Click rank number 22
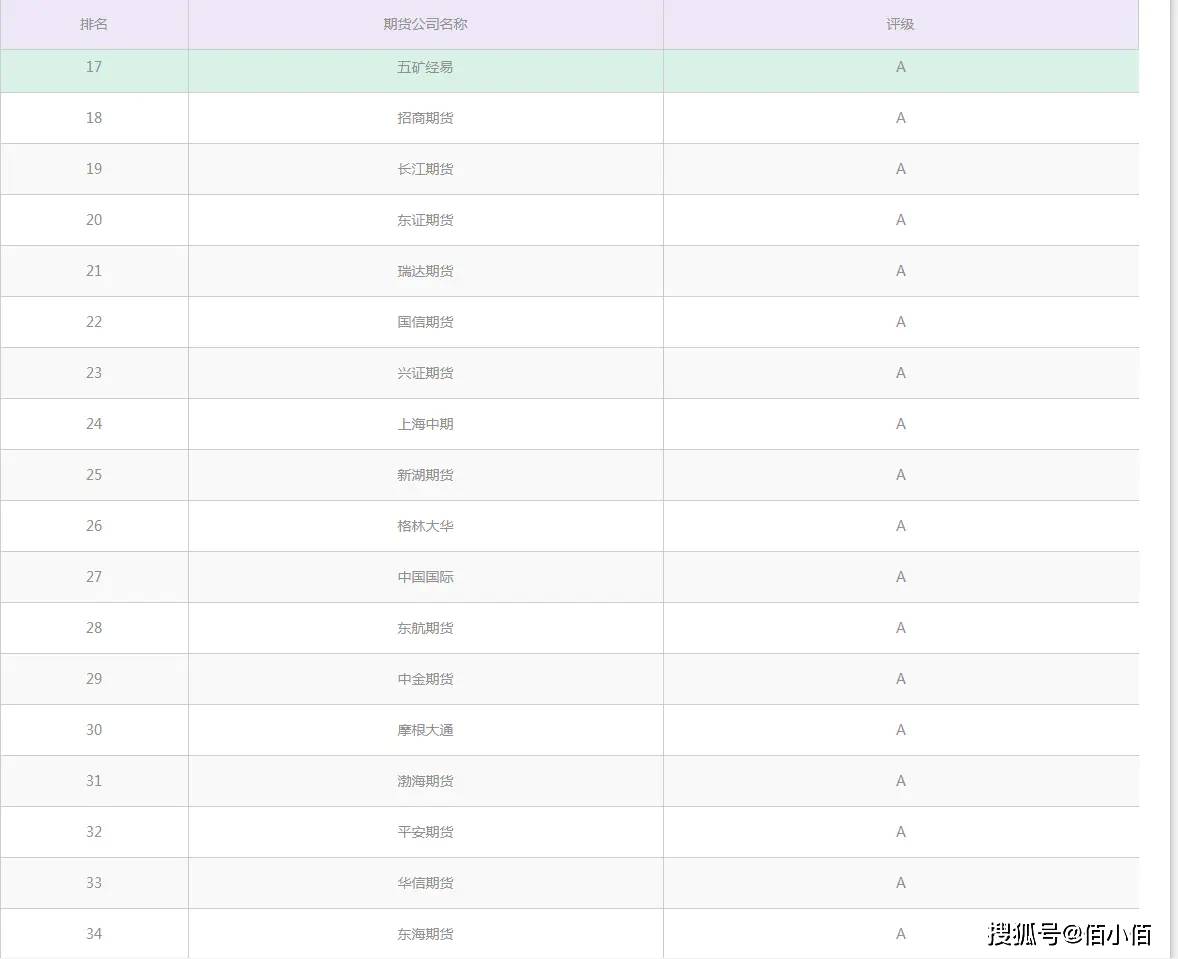The image size is (1178, 959). (x=94, y=322)
